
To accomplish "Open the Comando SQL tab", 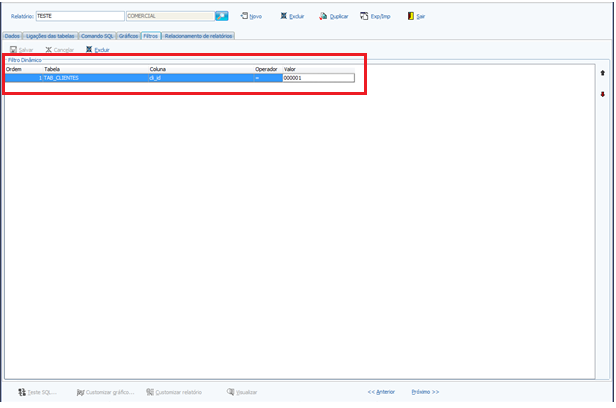I will [x=97, y=36].
